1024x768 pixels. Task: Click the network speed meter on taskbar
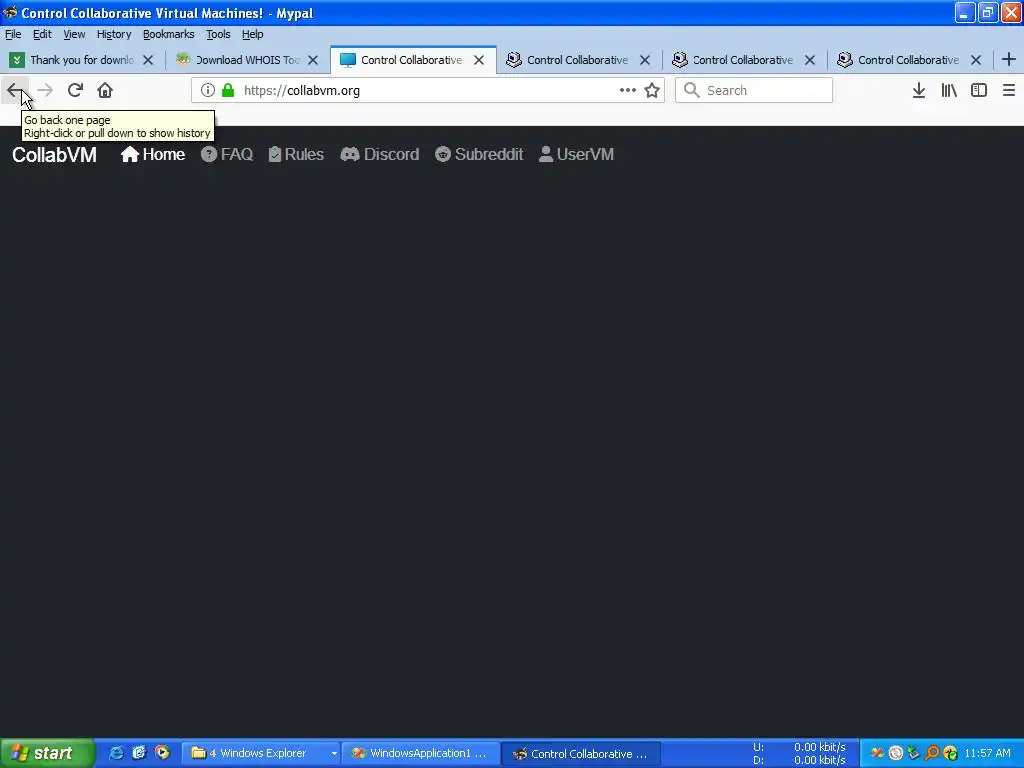pos(799,753)
